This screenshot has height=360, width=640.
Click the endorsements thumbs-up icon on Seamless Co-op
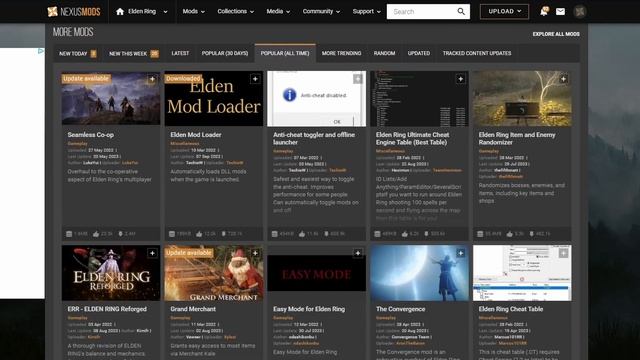click(96, 234)
